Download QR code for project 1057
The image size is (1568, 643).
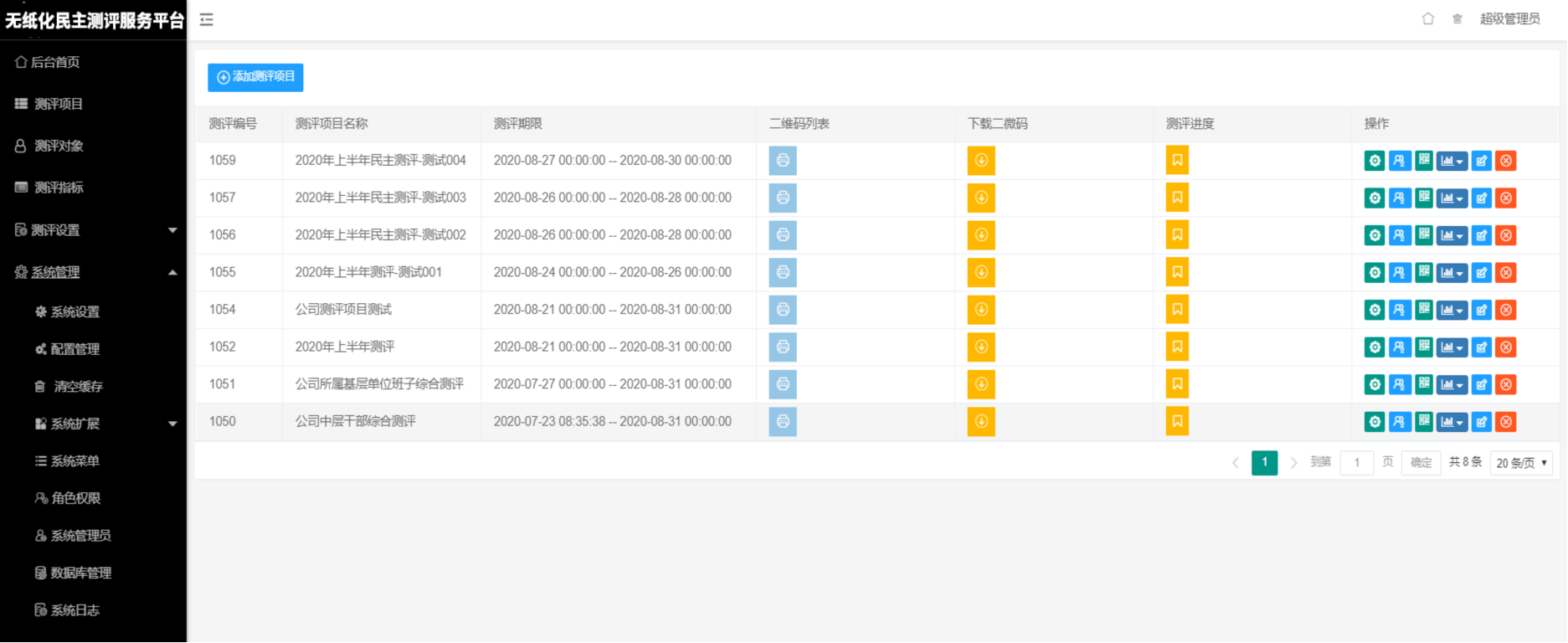point(981,198)
